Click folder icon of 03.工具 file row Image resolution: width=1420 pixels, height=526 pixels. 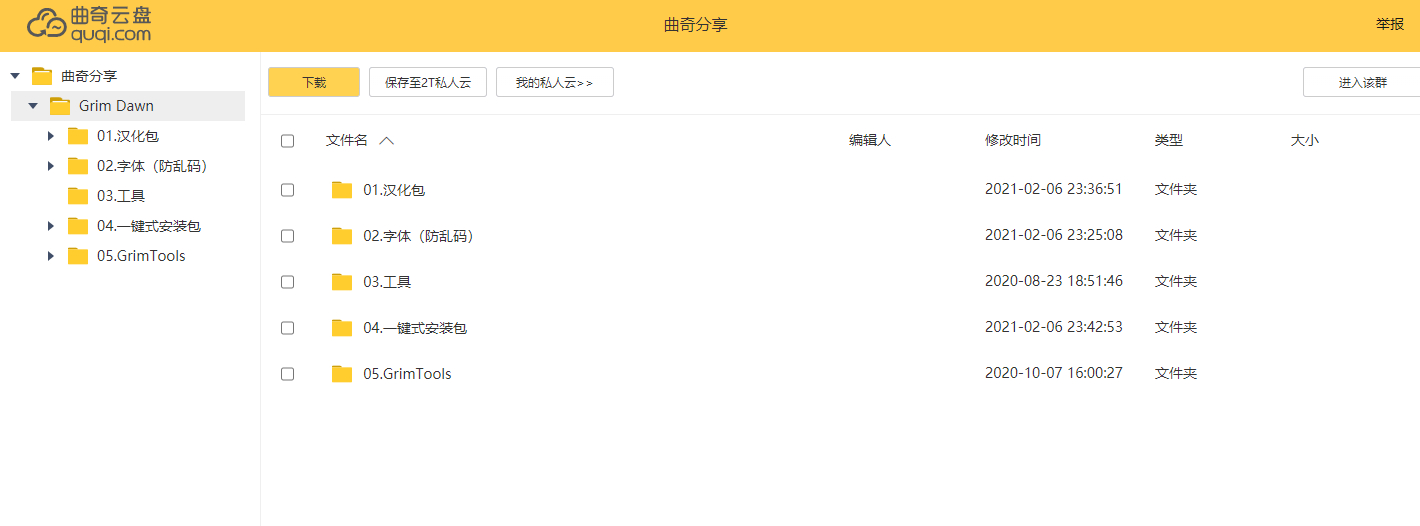click(x=342, y=282)
